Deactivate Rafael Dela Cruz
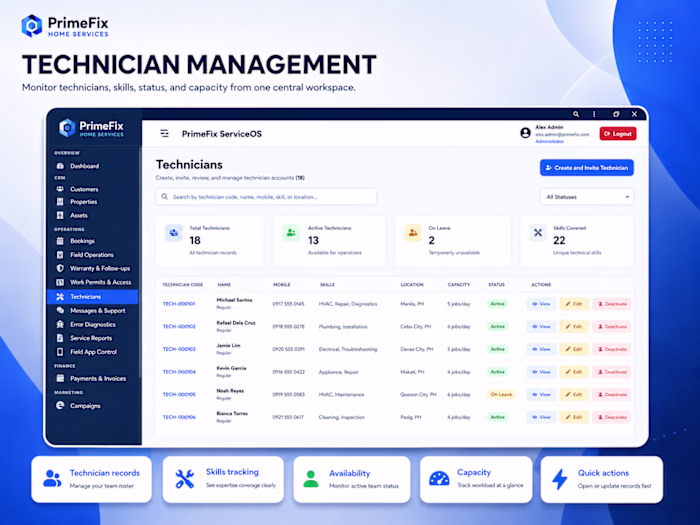This screenshot has height=525, width=700. click(x=612, y=326)
